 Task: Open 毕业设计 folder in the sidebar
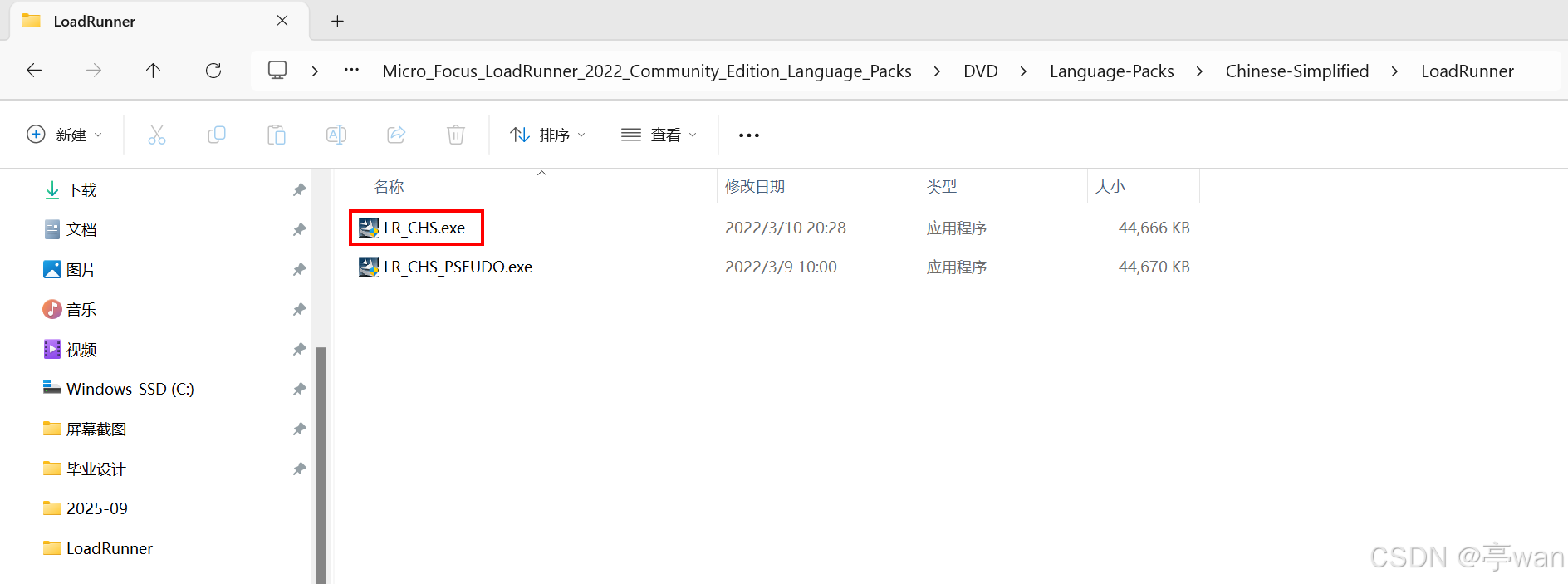click(x=96, y=469)
